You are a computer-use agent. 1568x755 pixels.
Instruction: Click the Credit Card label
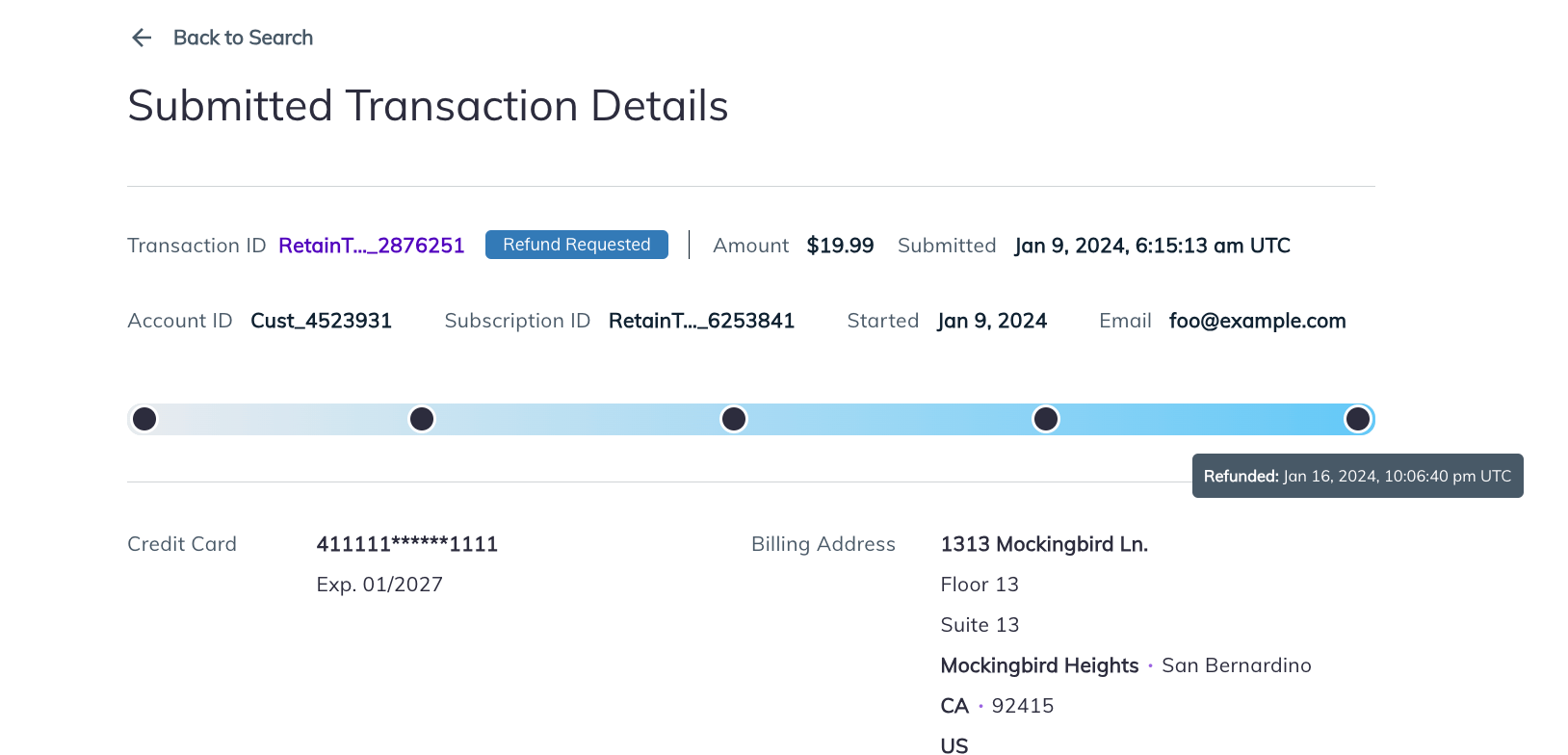point(182,544)
